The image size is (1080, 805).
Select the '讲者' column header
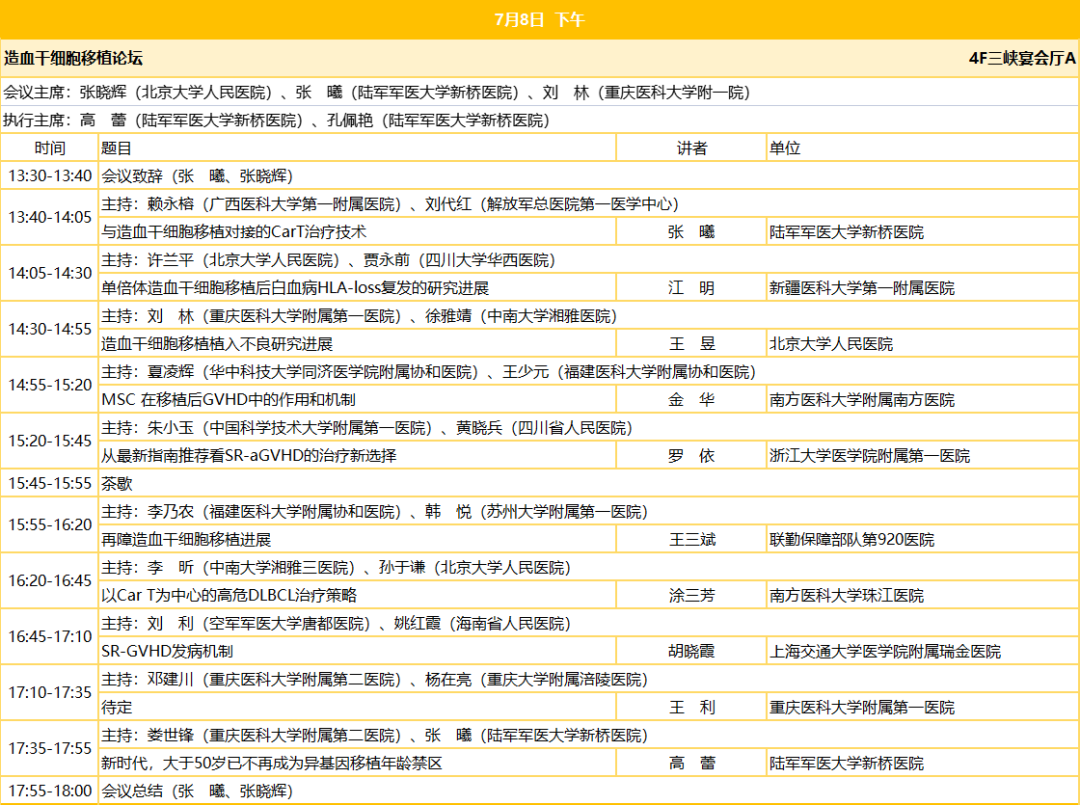pos(692,148)
